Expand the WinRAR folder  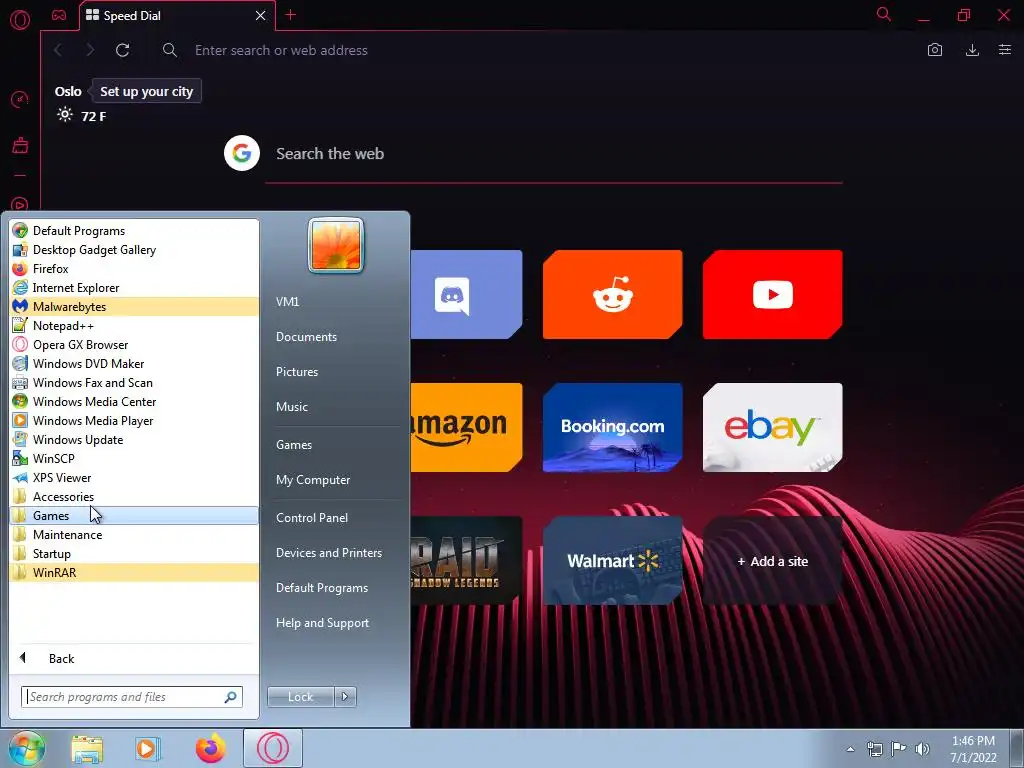pos(135,572)
